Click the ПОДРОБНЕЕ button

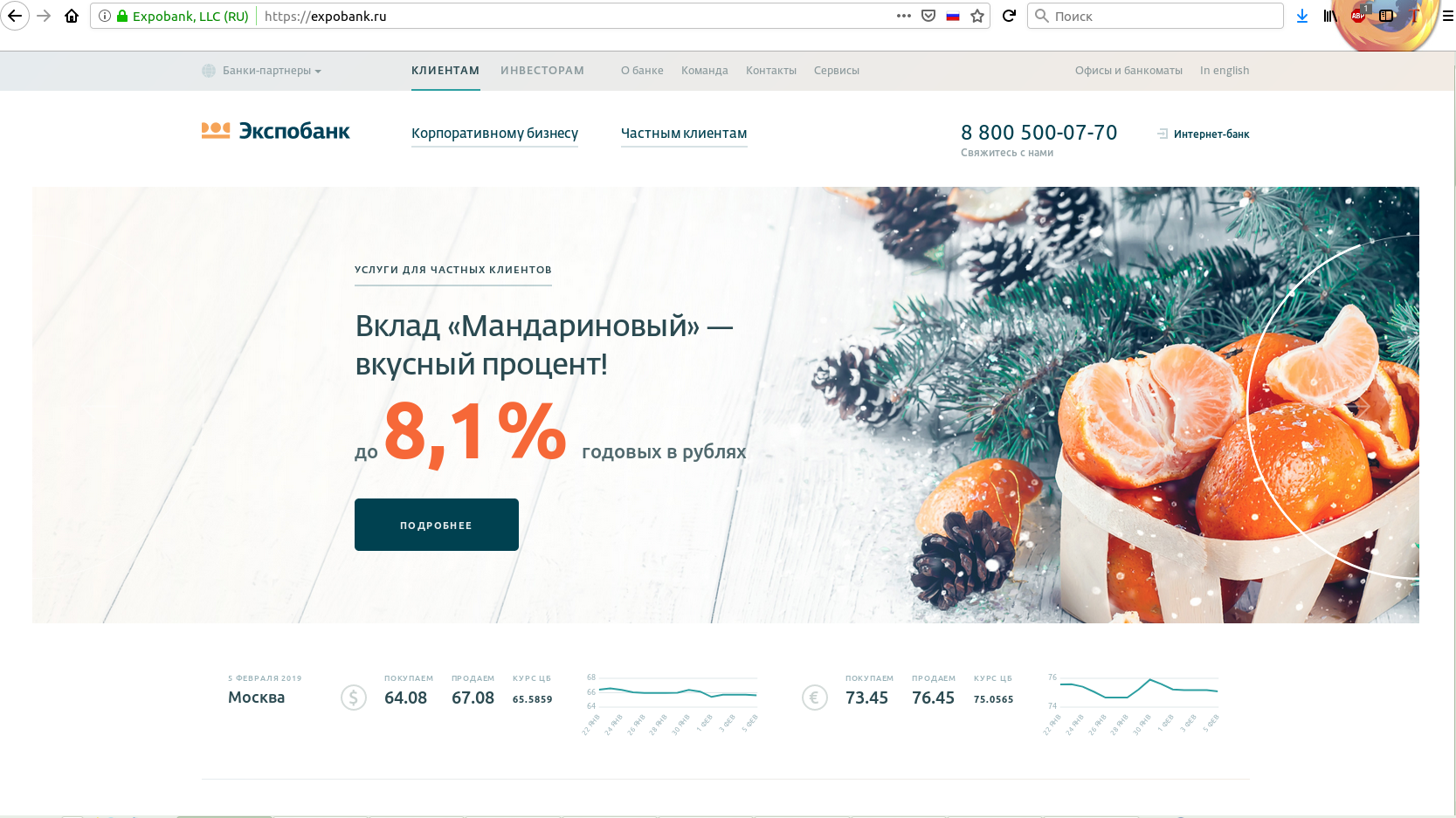pyautogui.click(x=437, y=525)
